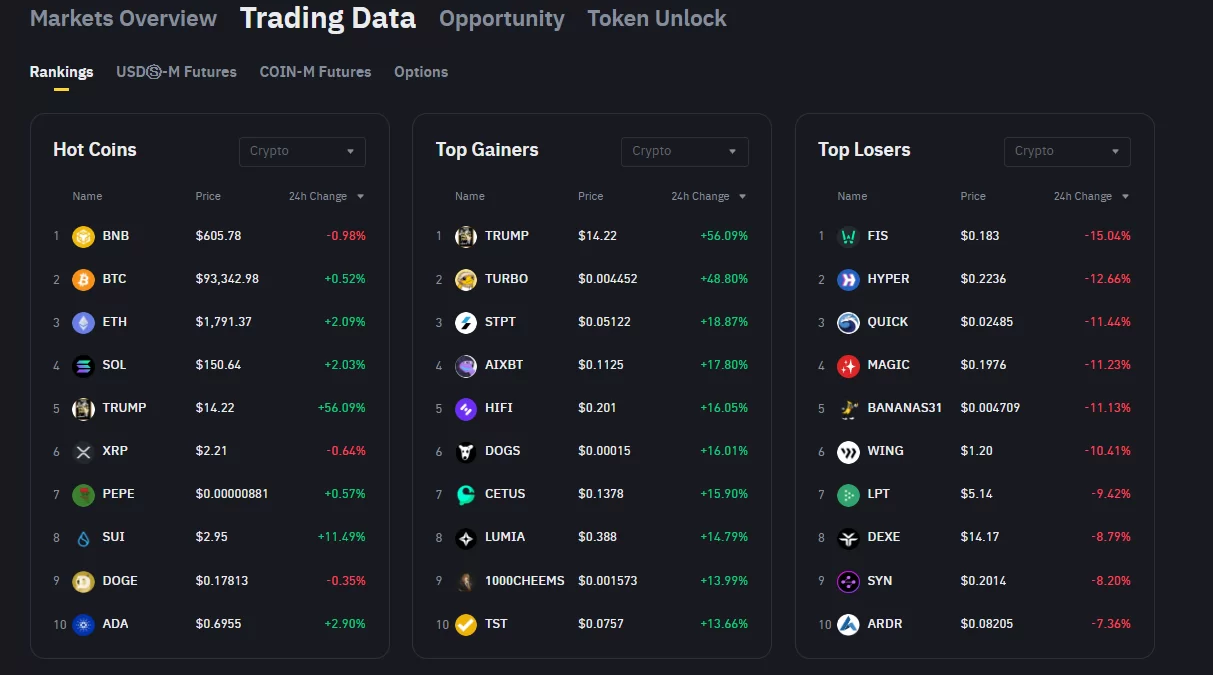Sort Top Losers by 24h Change
Screen dimensions: 1213x675
1091,197
